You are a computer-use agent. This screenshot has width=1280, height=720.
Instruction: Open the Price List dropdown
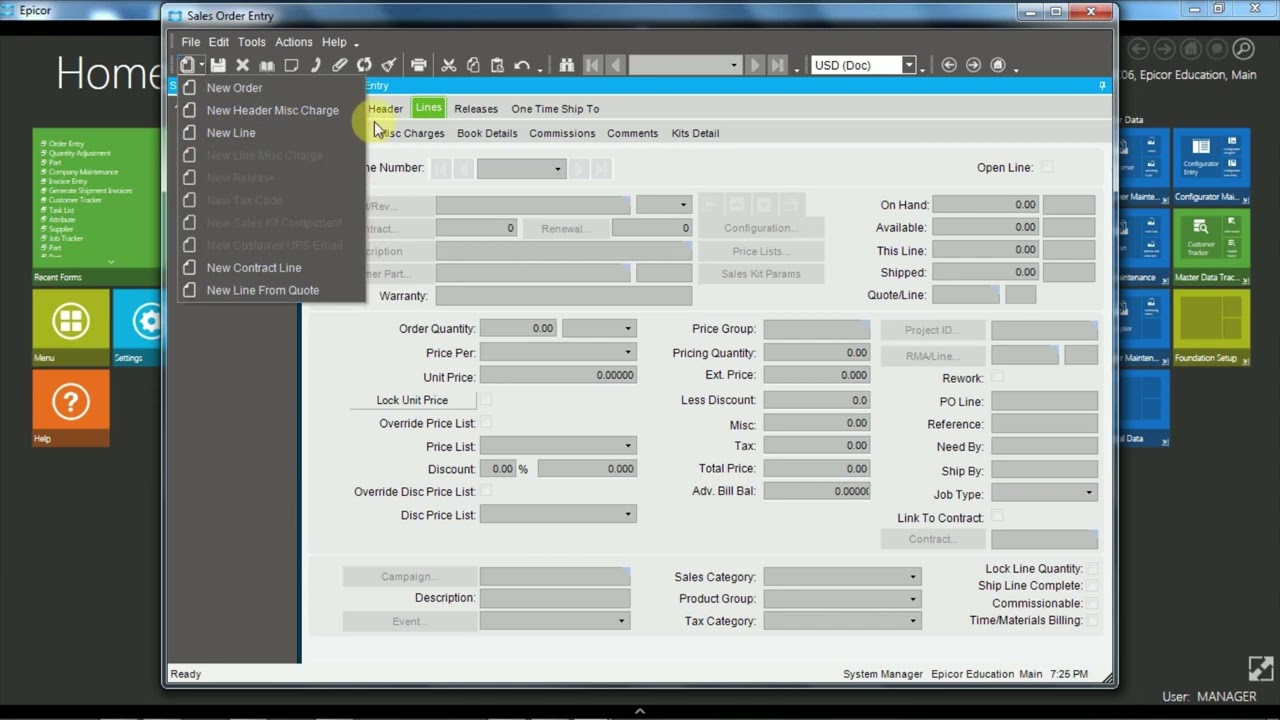tap(628, 446)
